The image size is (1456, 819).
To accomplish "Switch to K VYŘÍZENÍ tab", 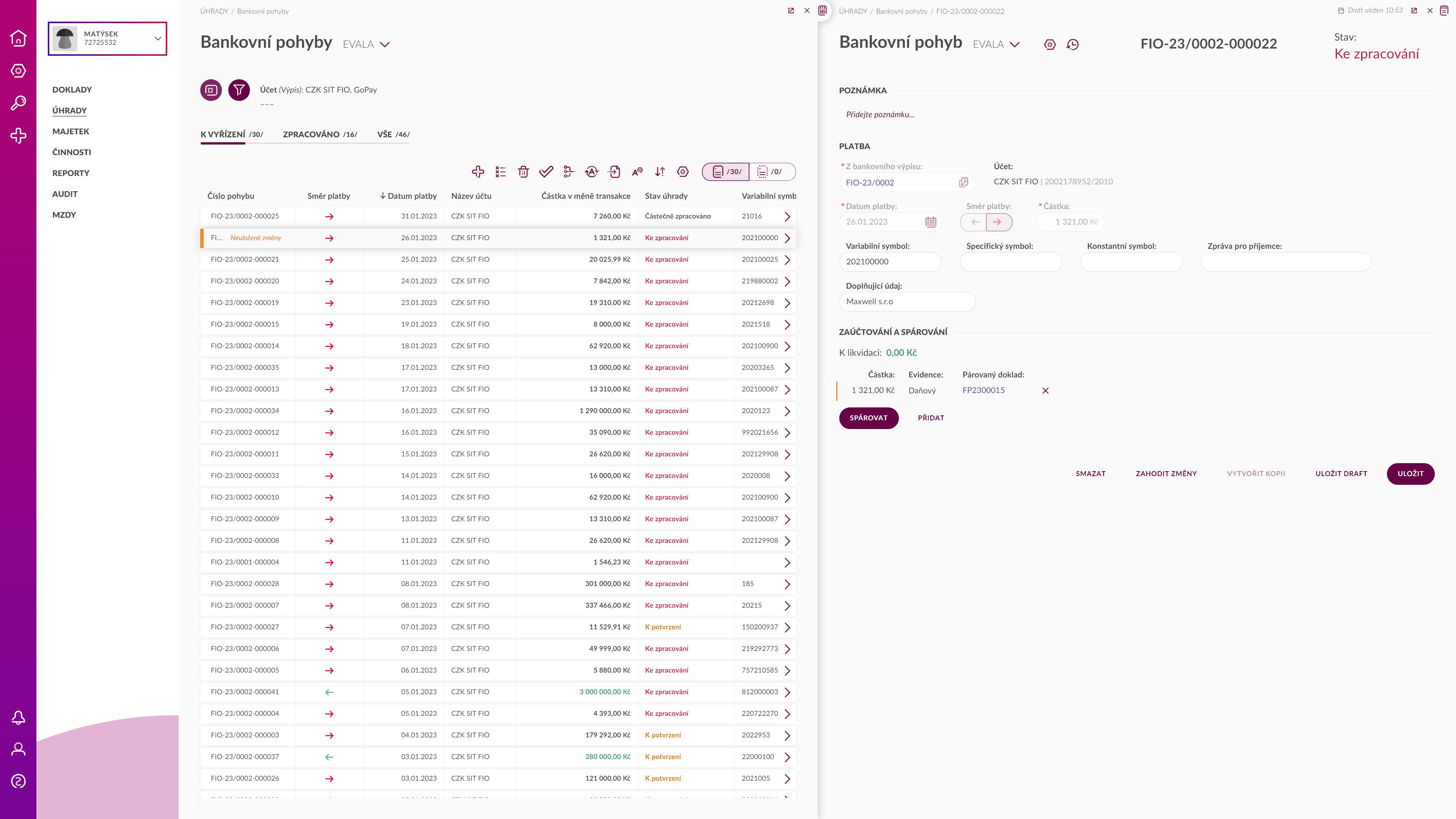I will coord(232,135).
